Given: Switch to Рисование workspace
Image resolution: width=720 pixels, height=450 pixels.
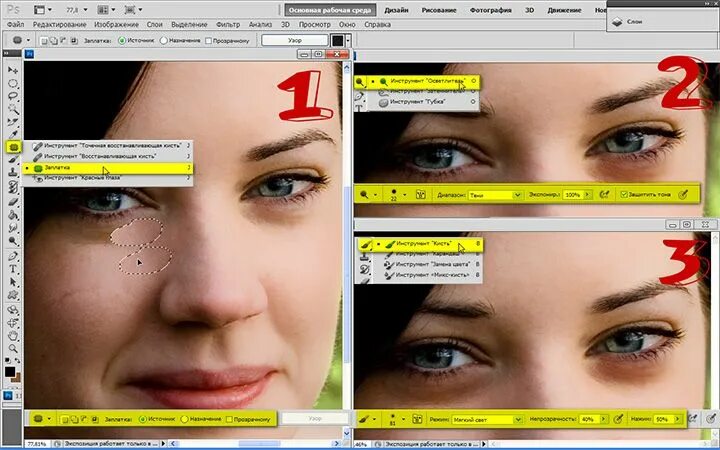Looking at the screenshot, I should 439,10.
